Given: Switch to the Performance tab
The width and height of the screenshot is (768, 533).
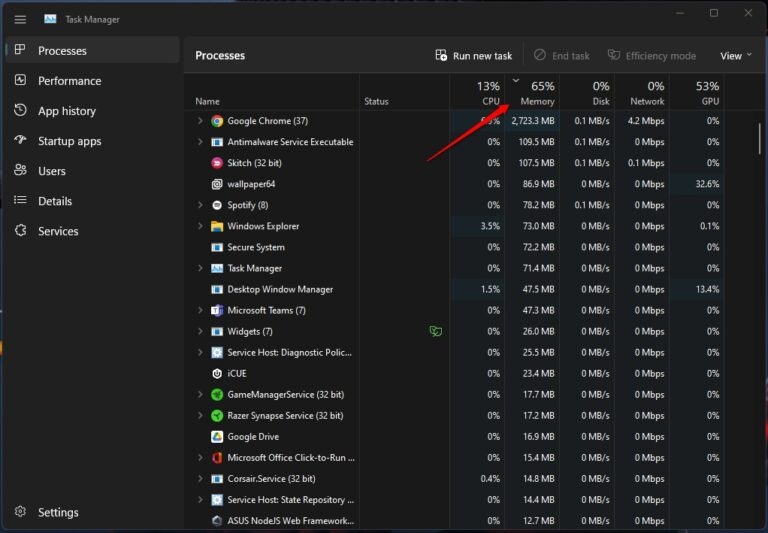Looking at the screenshot, I should point(69,81).
